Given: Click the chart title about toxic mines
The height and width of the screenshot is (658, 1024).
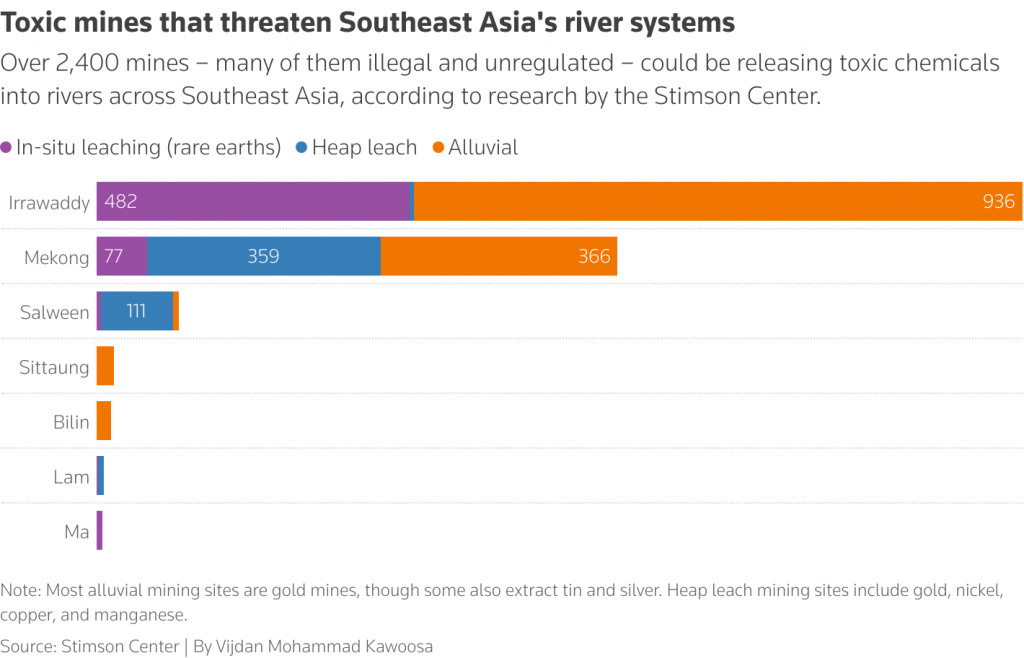Looking at the screenshot, I should click(x=368, y=23).
